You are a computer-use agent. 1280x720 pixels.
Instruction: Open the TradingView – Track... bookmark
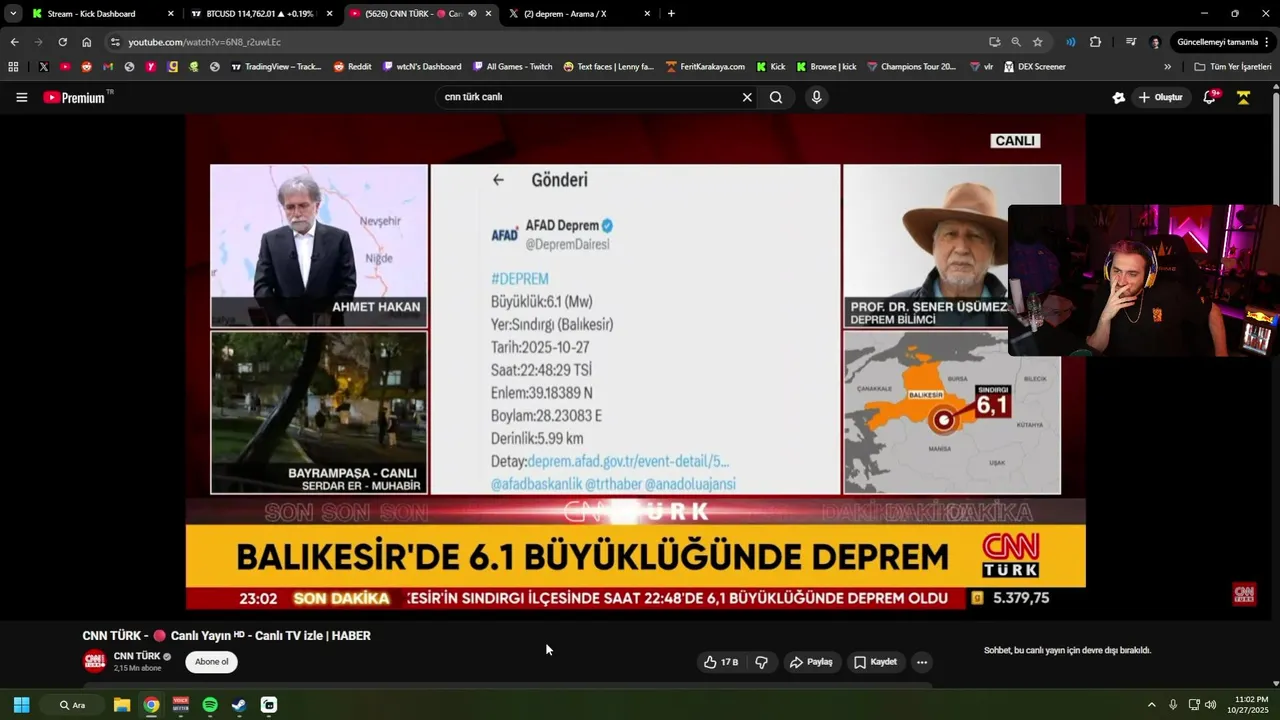[276, 67]
